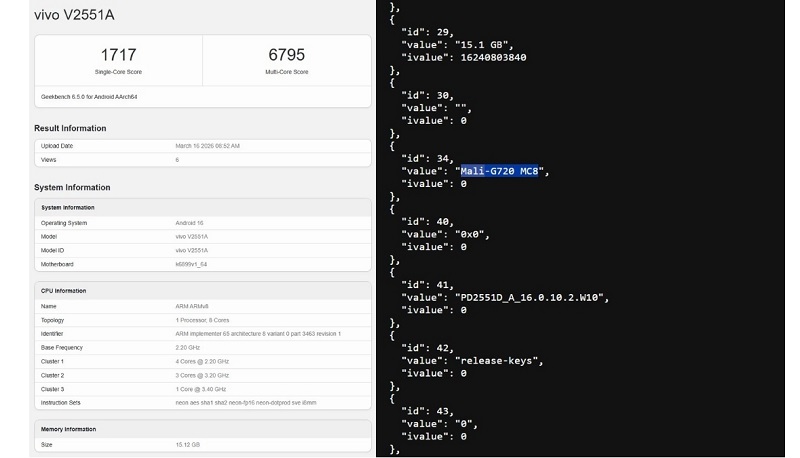The width and height of the screenshot is (800, 458).
Task: Click the "Multi-Core Score" label
Action: pos(287,72)
